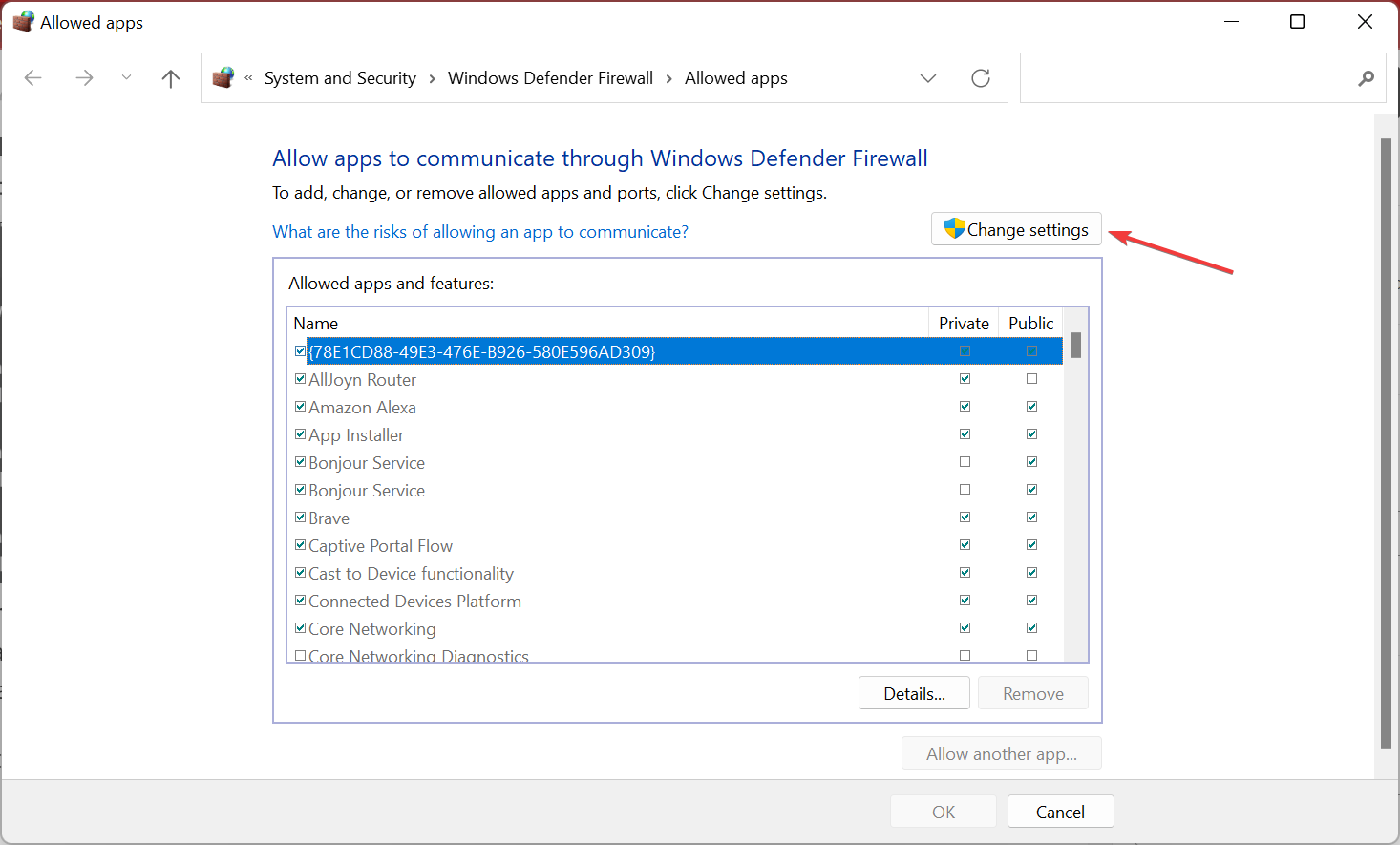Open the recent locations dropdown arrow

coord(126,78)
